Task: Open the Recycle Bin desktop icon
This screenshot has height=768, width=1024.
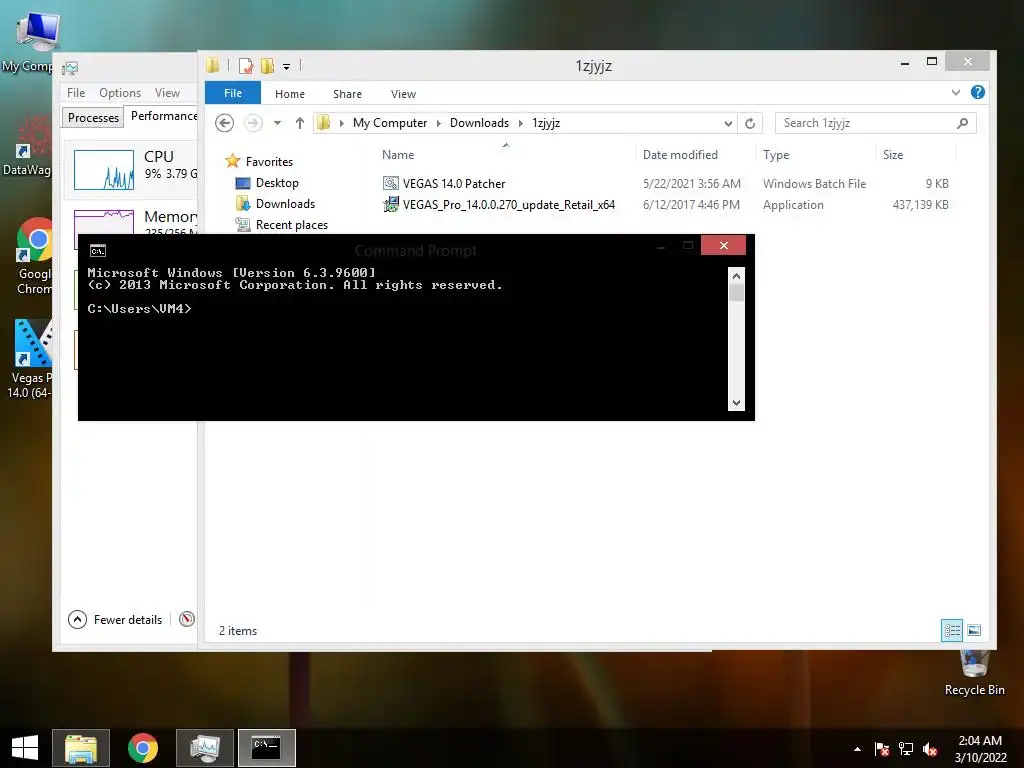Action: click(x=974, y=674)
